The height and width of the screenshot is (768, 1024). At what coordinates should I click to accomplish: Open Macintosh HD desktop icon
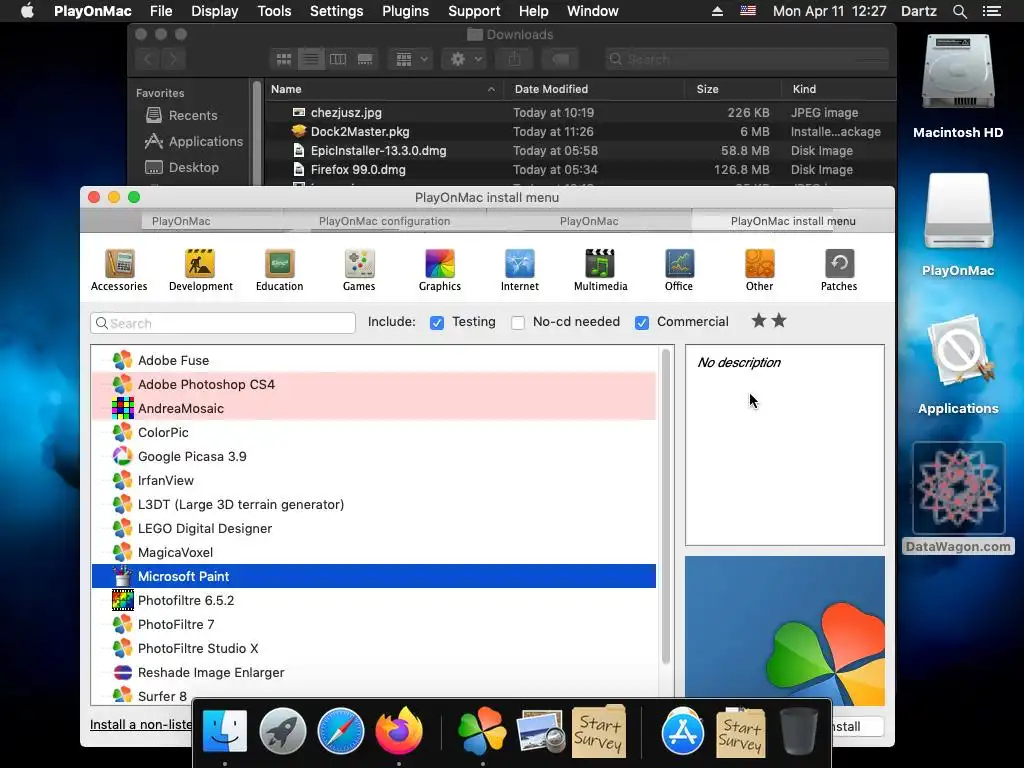tap(957, 86)
